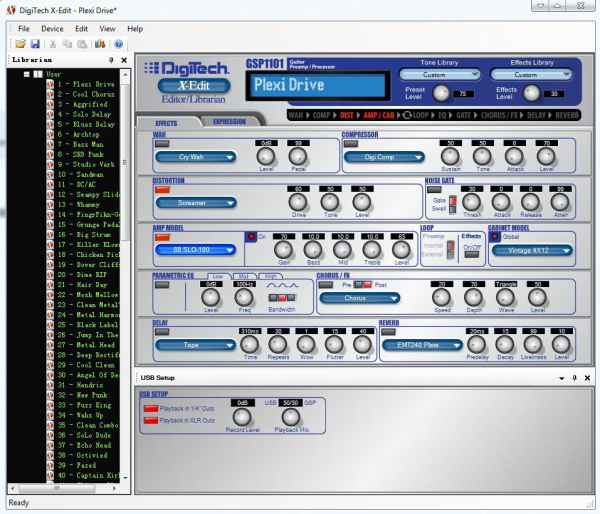The height and width of the screenshot is (514, 600).
Task: Click the Preset Level knob
Action: (x=441, y=93)
